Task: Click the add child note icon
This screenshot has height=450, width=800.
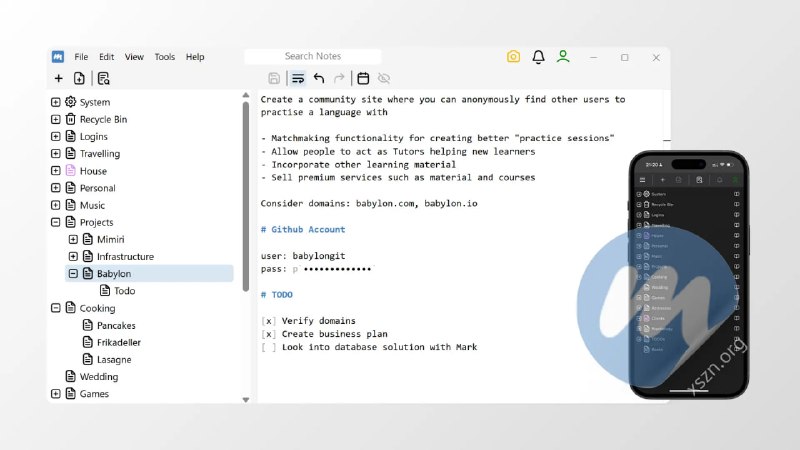Action: 79,78
